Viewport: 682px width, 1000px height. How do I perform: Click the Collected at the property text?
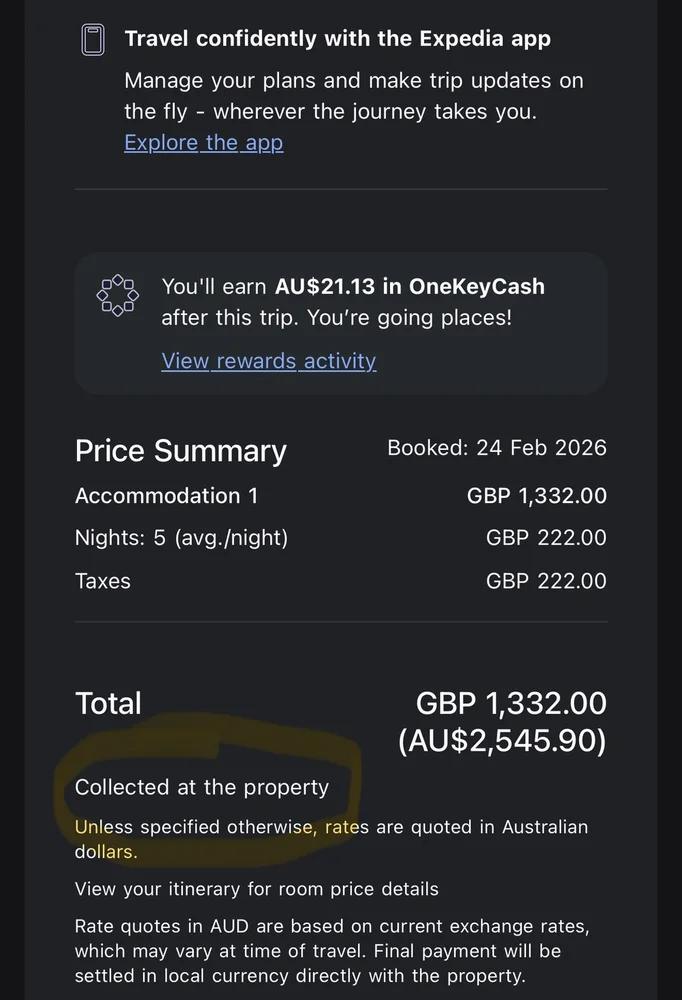pos(202,787)
